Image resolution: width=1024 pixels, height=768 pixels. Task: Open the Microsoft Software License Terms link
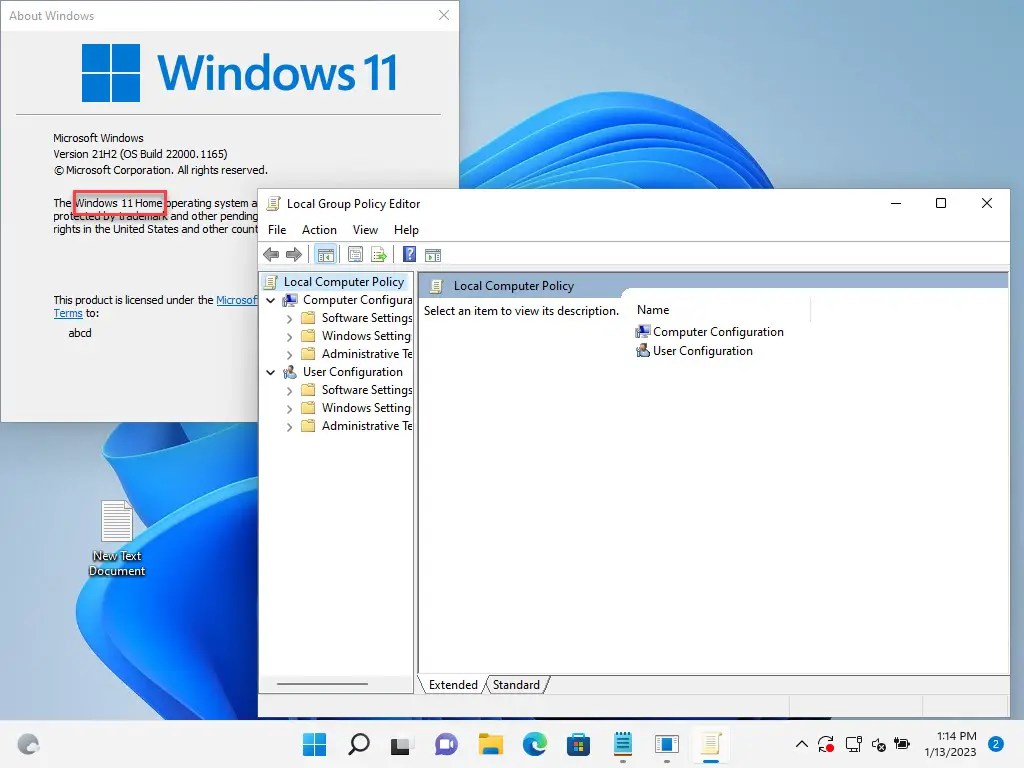coord(237,300)
